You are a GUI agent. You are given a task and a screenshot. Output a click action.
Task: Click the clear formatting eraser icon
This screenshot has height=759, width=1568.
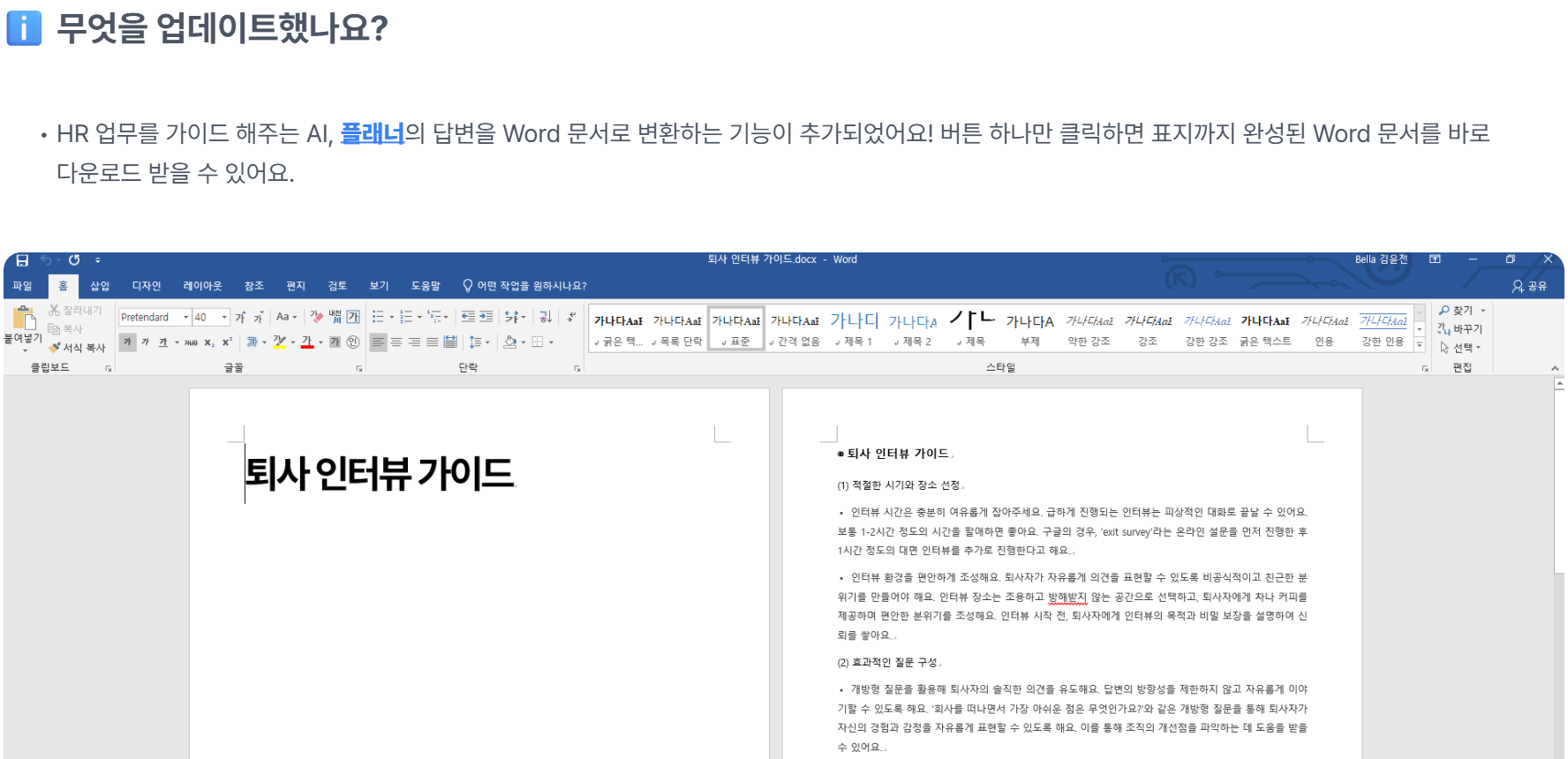click(x=316, y=317)
